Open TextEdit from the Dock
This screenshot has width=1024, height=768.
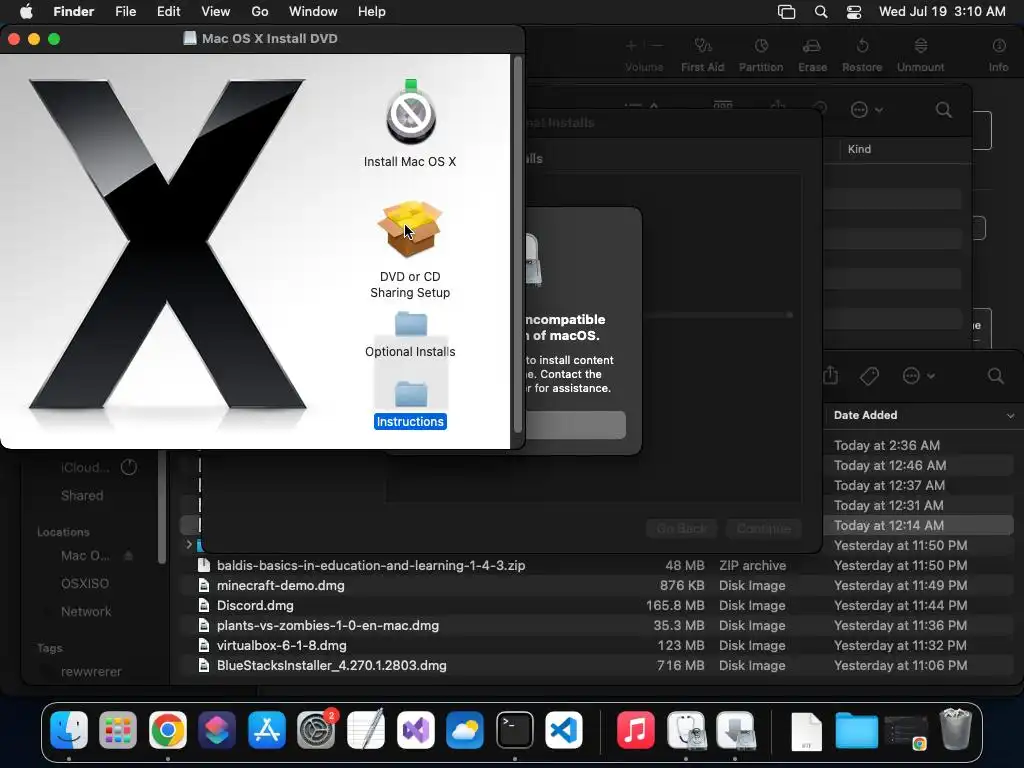coord(366,730)
